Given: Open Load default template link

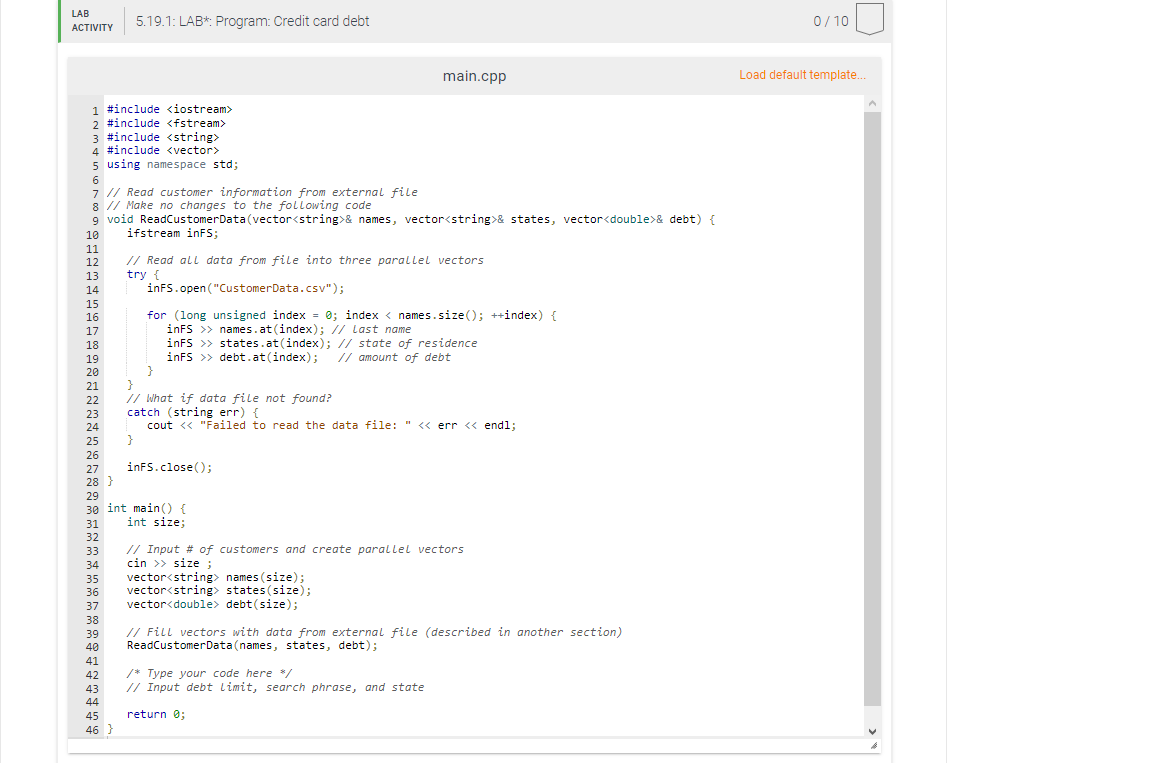Looking at the screenshot, I should 802,75.
